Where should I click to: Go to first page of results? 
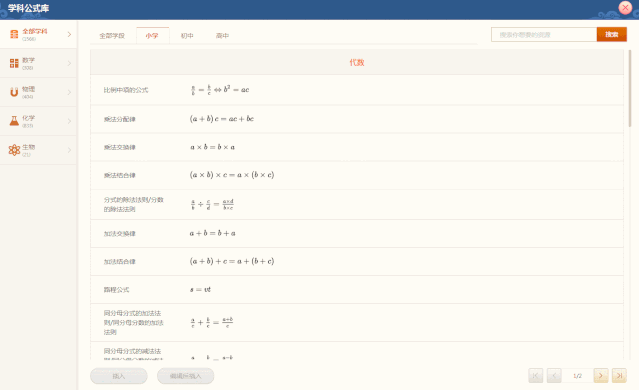[535, 375]
